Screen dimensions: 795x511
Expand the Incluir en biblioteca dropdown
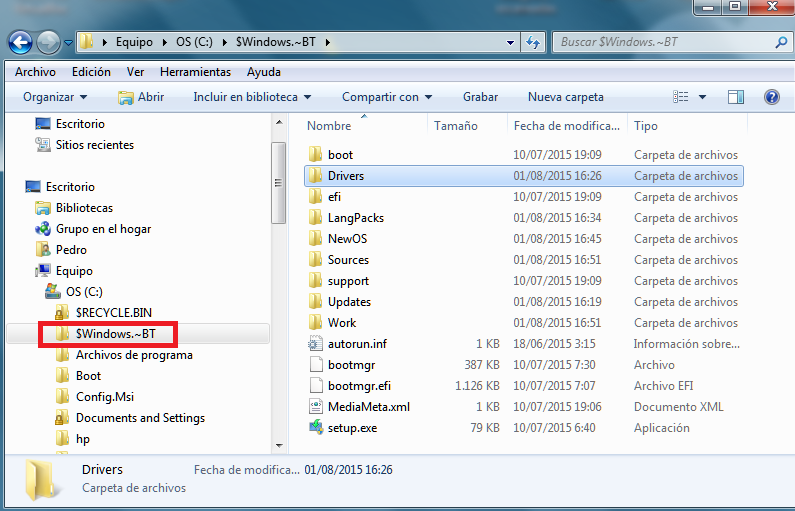[x=252, y=97]
